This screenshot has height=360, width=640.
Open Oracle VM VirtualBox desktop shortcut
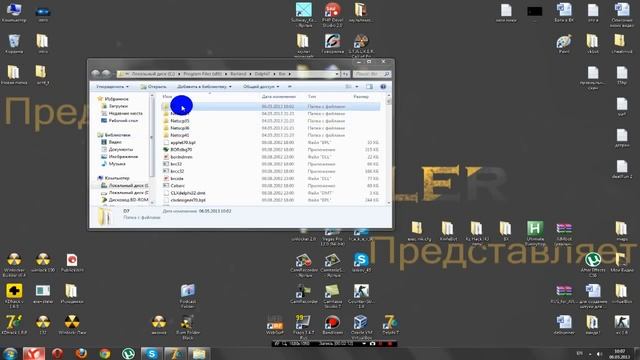361,327
